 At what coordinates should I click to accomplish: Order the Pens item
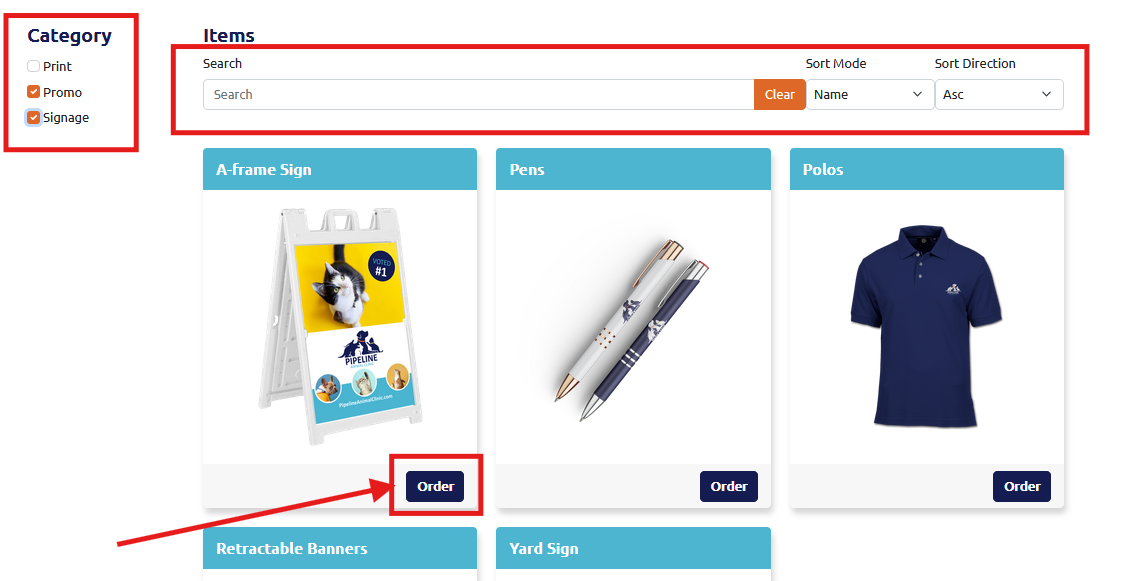728,486
